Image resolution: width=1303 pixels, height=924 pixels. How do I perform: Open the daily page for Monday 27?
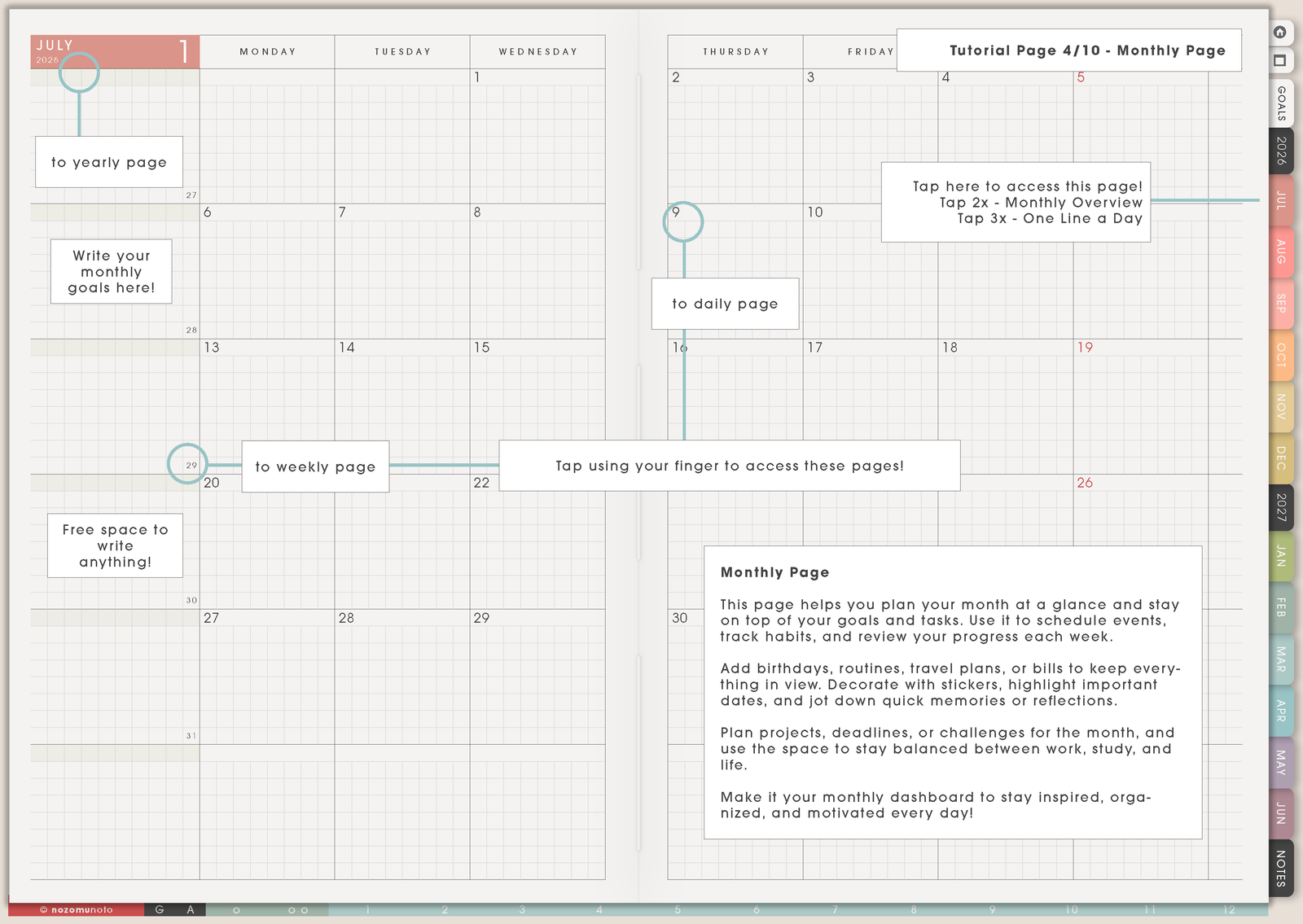[212, 618]
